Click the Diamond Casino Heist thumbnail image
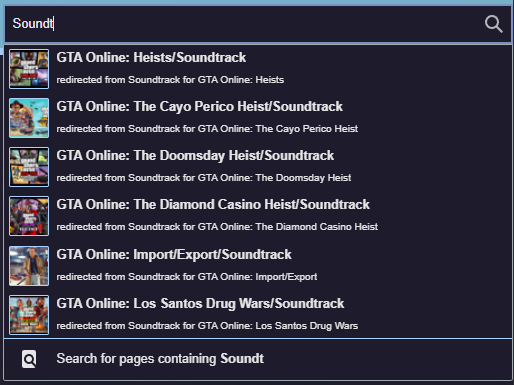 point(29,216)
